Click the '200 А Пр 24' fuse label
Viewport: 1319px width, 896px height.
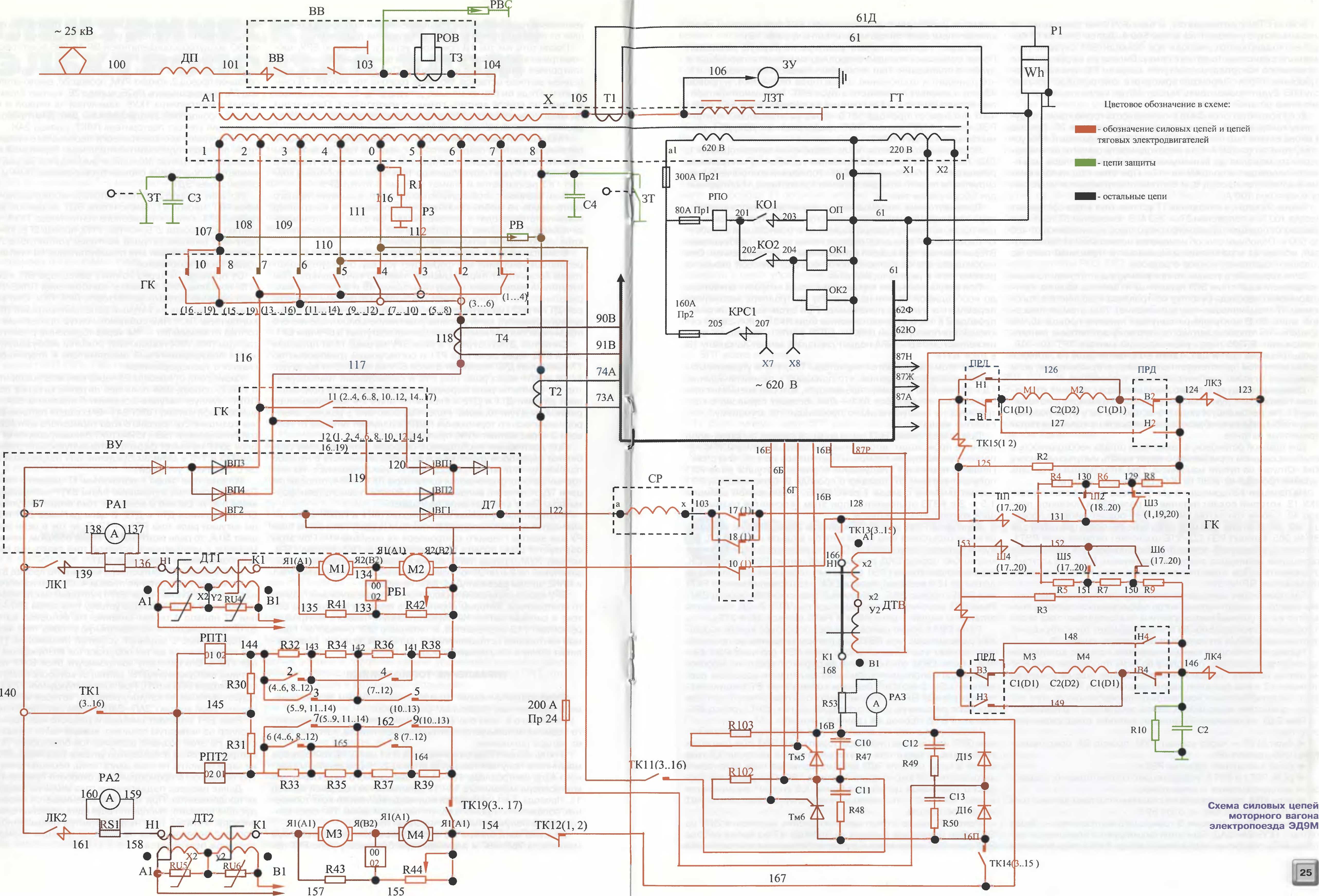tap(543, 711)
